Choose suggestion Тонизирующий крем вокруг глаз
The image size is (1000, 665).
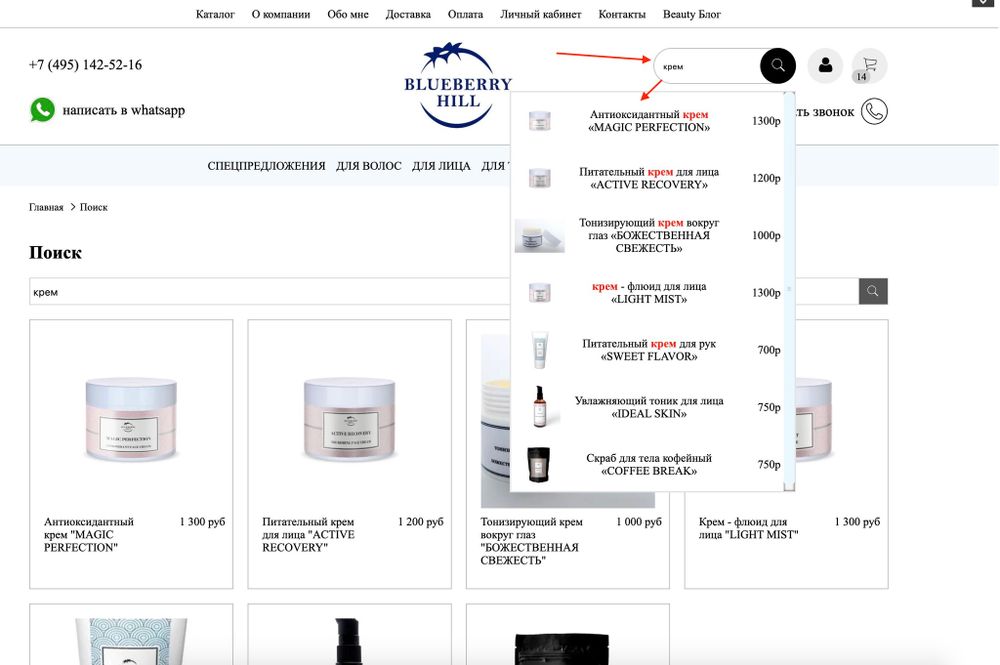click(x=649, y=235)
